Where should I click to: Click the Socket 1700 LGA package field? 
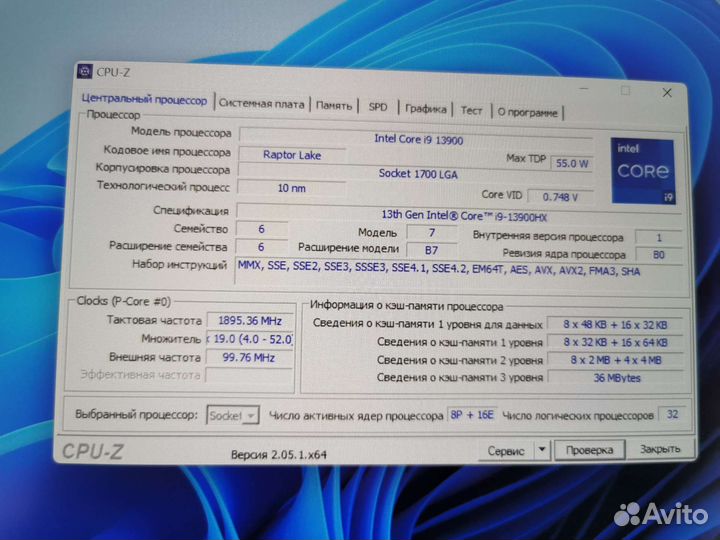tap(416, 174)
